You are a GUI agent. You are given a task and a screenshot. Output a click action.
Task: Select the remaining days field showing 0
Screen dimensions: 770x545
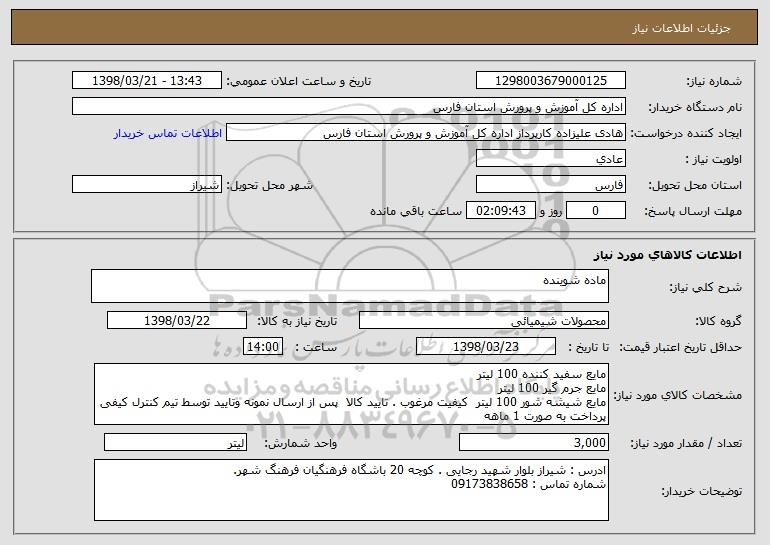596,211
